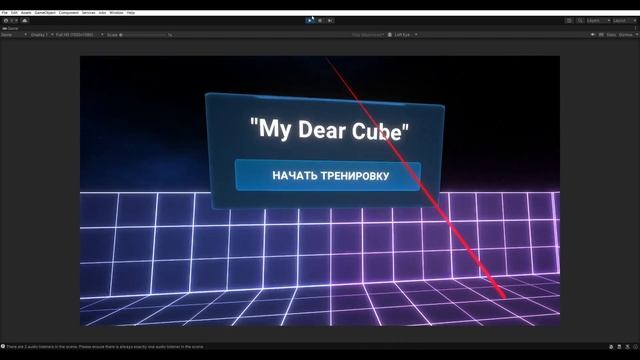Open the Component menu
Viewport: 640px width, 360px height.
click(69, 13)
